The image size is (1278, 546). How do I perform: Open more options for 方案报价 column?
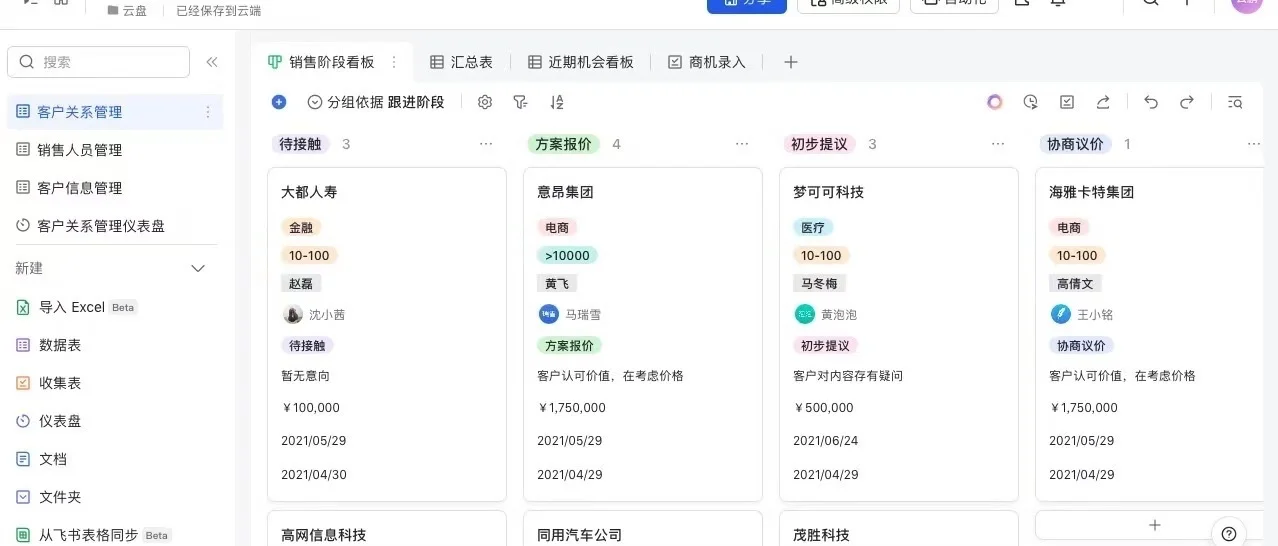point(742,144)
